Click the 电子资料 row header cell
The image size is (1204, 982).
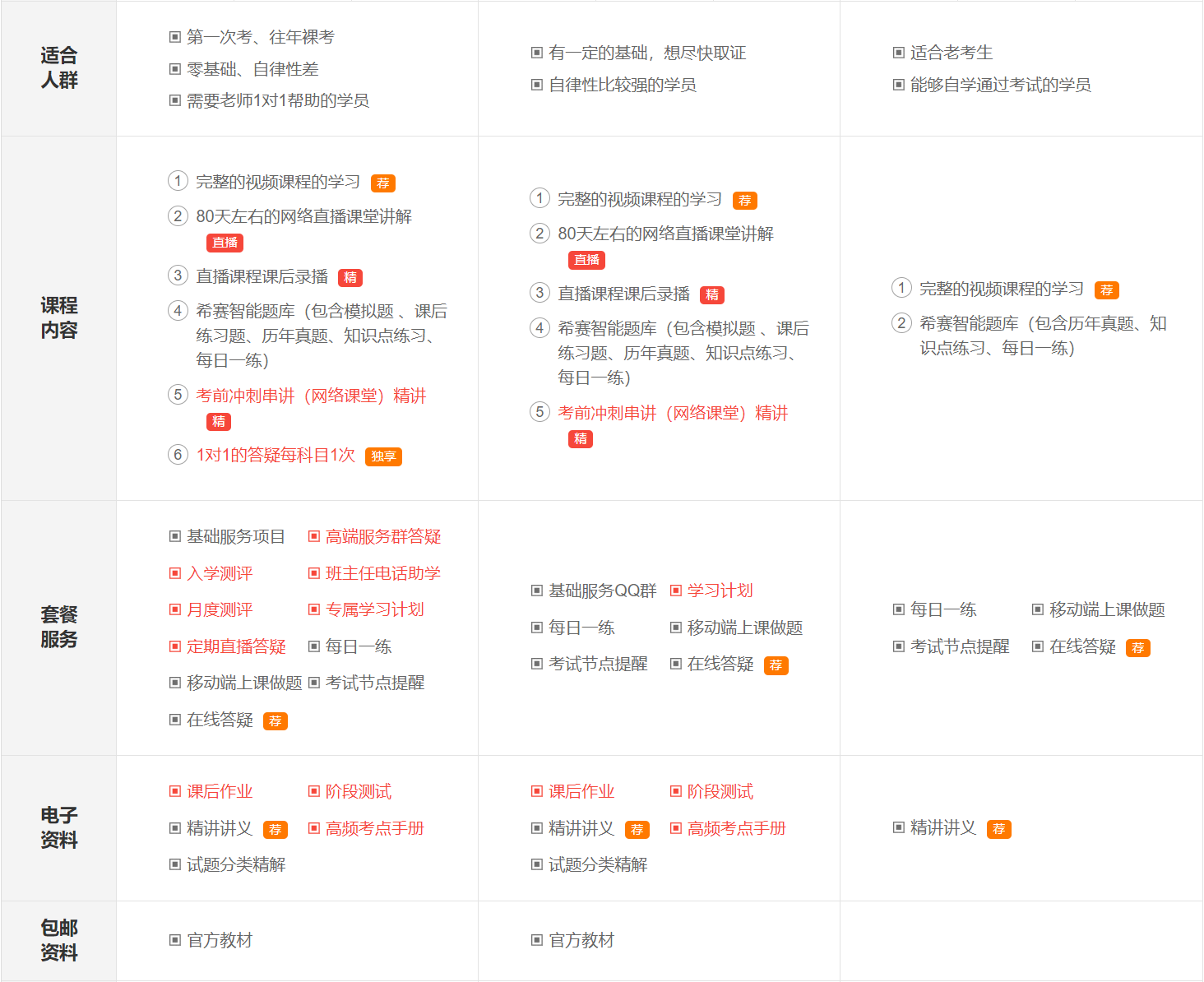(x=58, y=827)
